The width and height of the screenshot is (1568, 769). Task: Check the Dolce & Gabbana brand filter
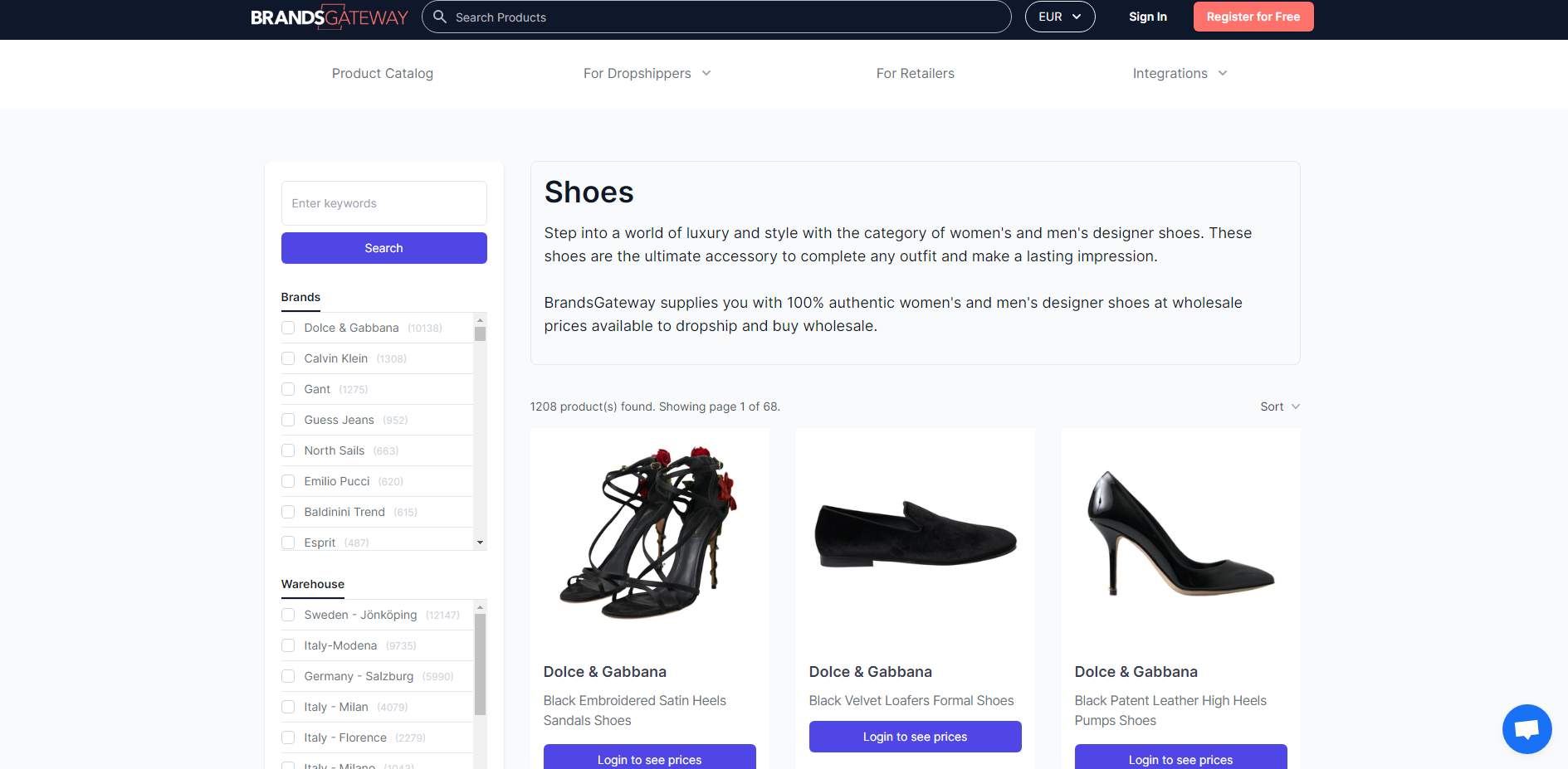coord(288,328)
